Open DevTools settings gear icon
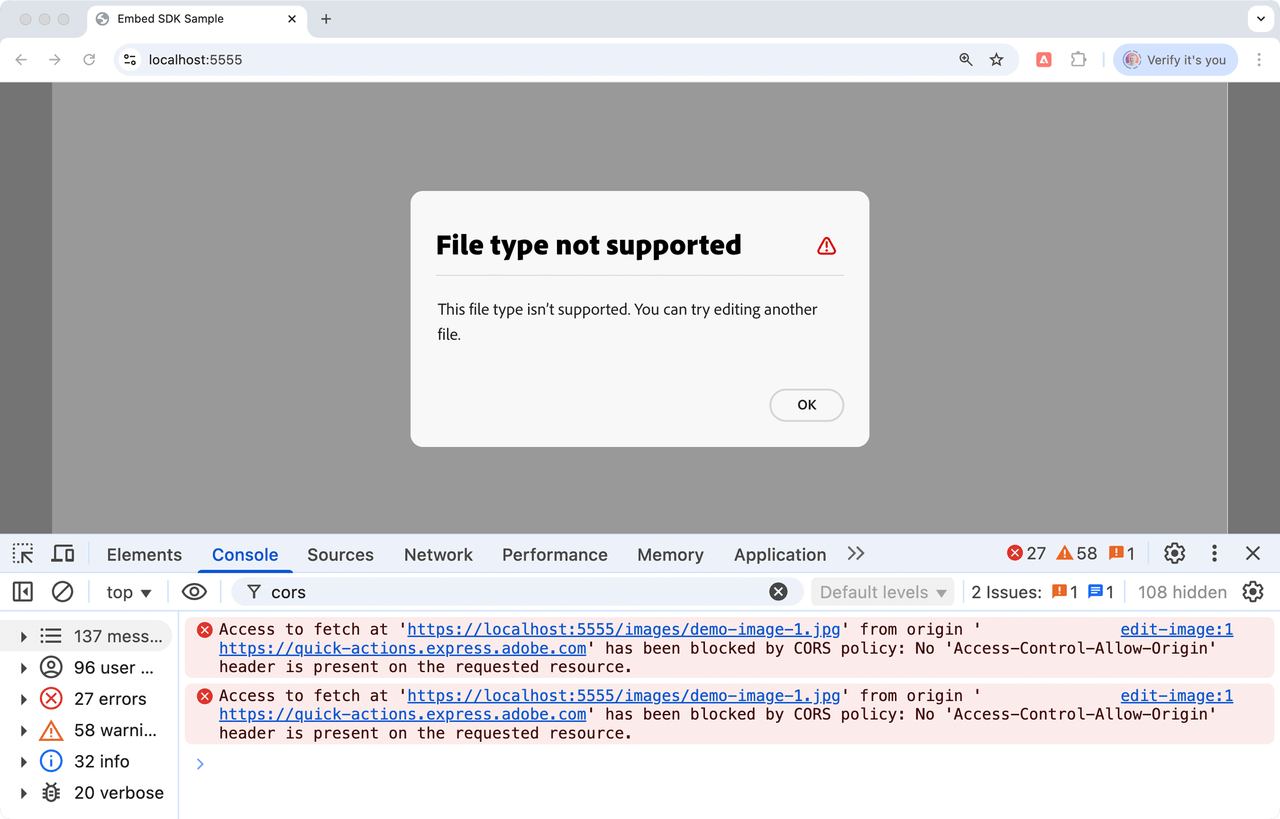Viewport: 1280px width, 819px height. pos(1175,554)
